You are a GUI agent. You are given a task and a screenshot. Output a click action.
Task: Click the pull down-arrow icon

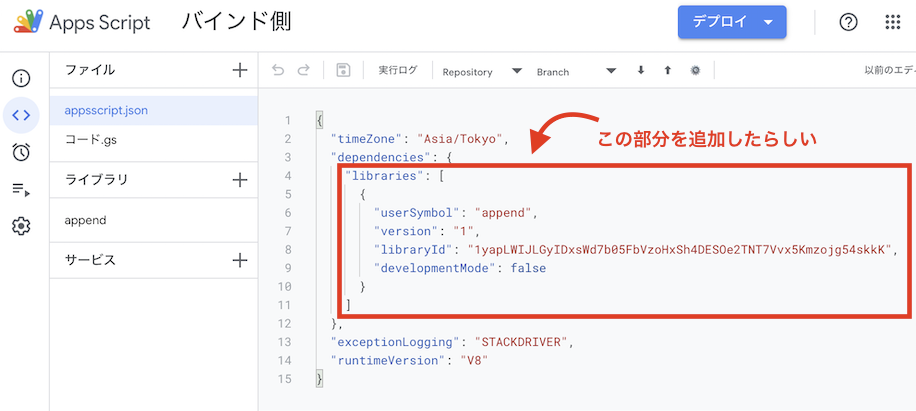click(x=641, y=71)
